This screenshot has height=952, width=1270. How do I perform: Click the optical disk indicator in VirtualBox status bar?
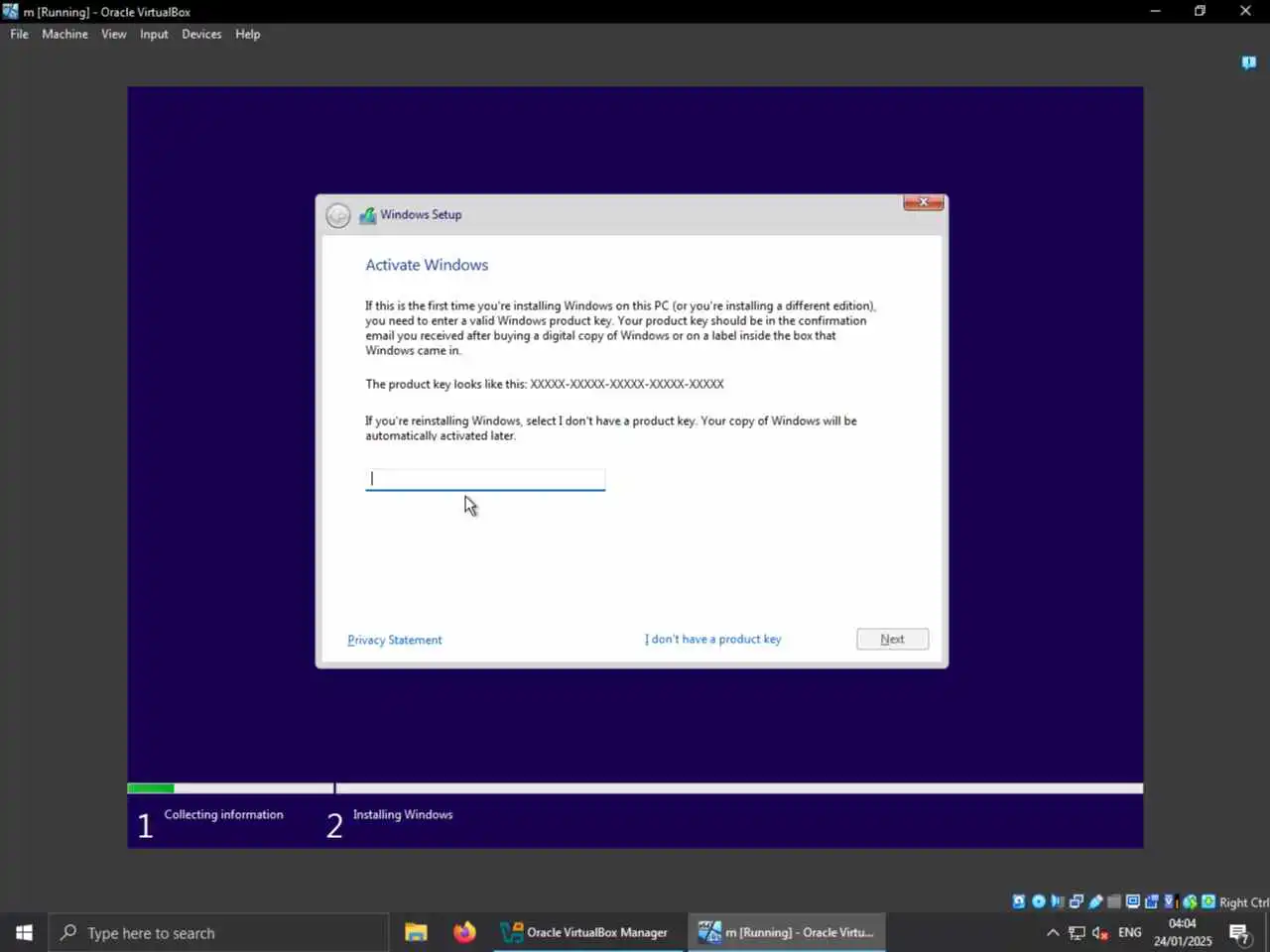1039,901
